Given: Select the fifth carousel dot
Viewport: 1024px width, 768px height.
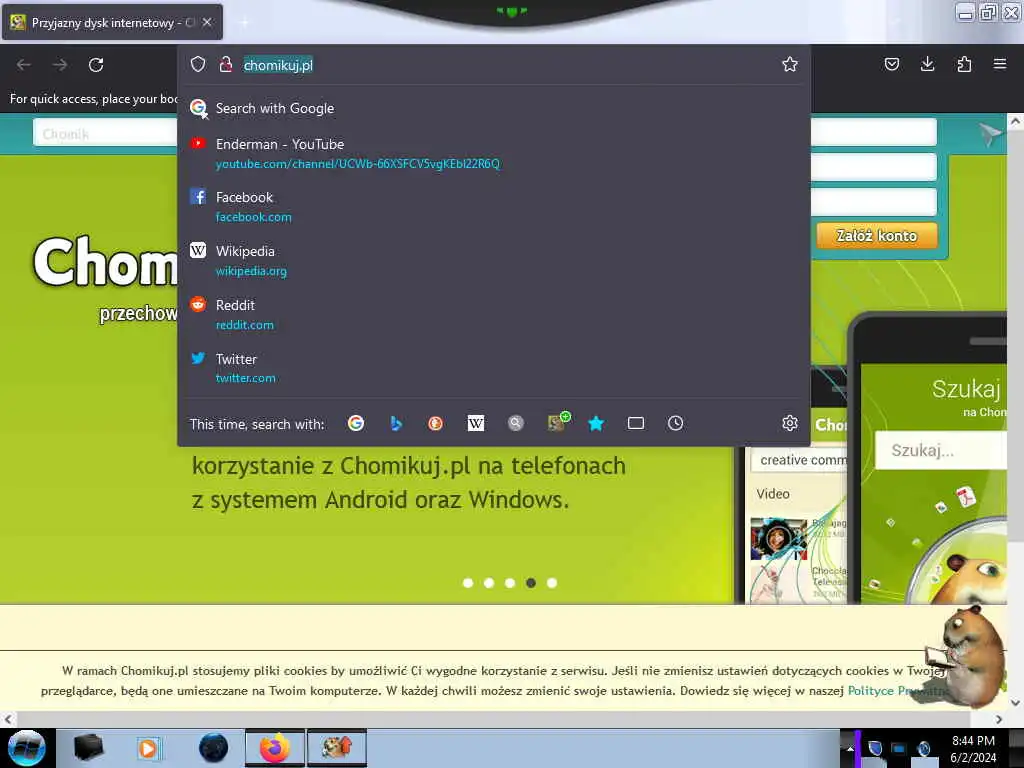Looking at the screenshot, I should click(552, 583).
